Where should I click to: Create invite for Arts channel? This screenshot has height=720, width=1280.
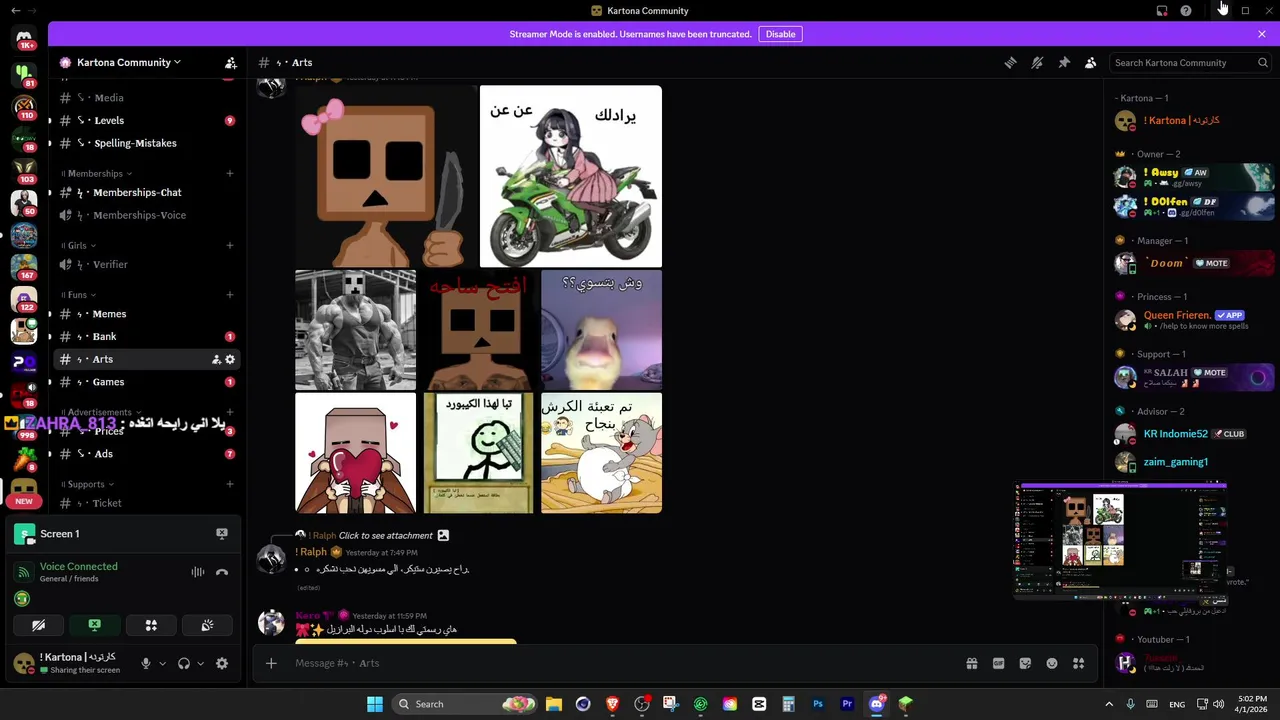click(216, 359)
